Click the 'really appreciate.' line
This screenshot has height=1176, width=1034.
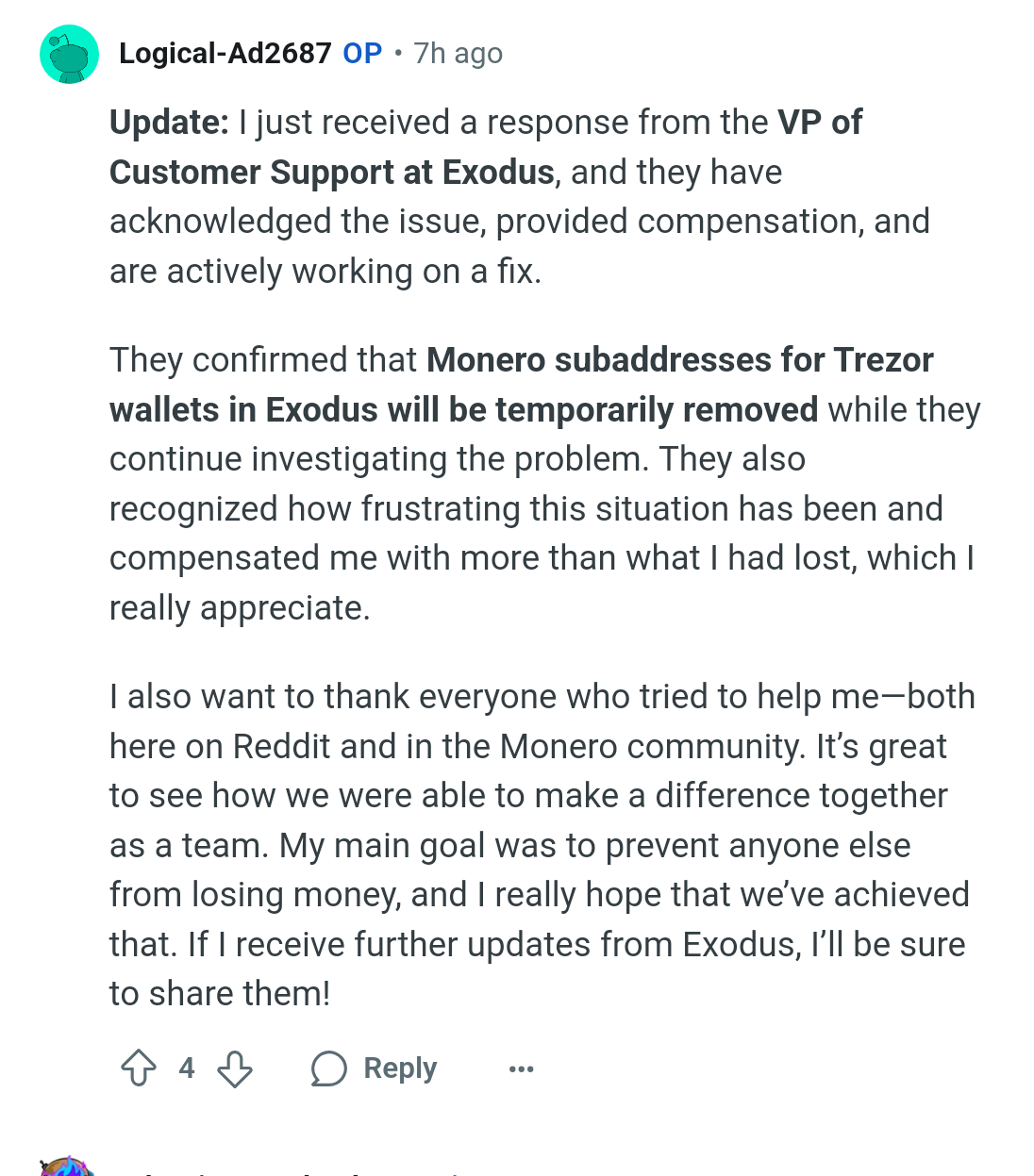pos(240,608)
